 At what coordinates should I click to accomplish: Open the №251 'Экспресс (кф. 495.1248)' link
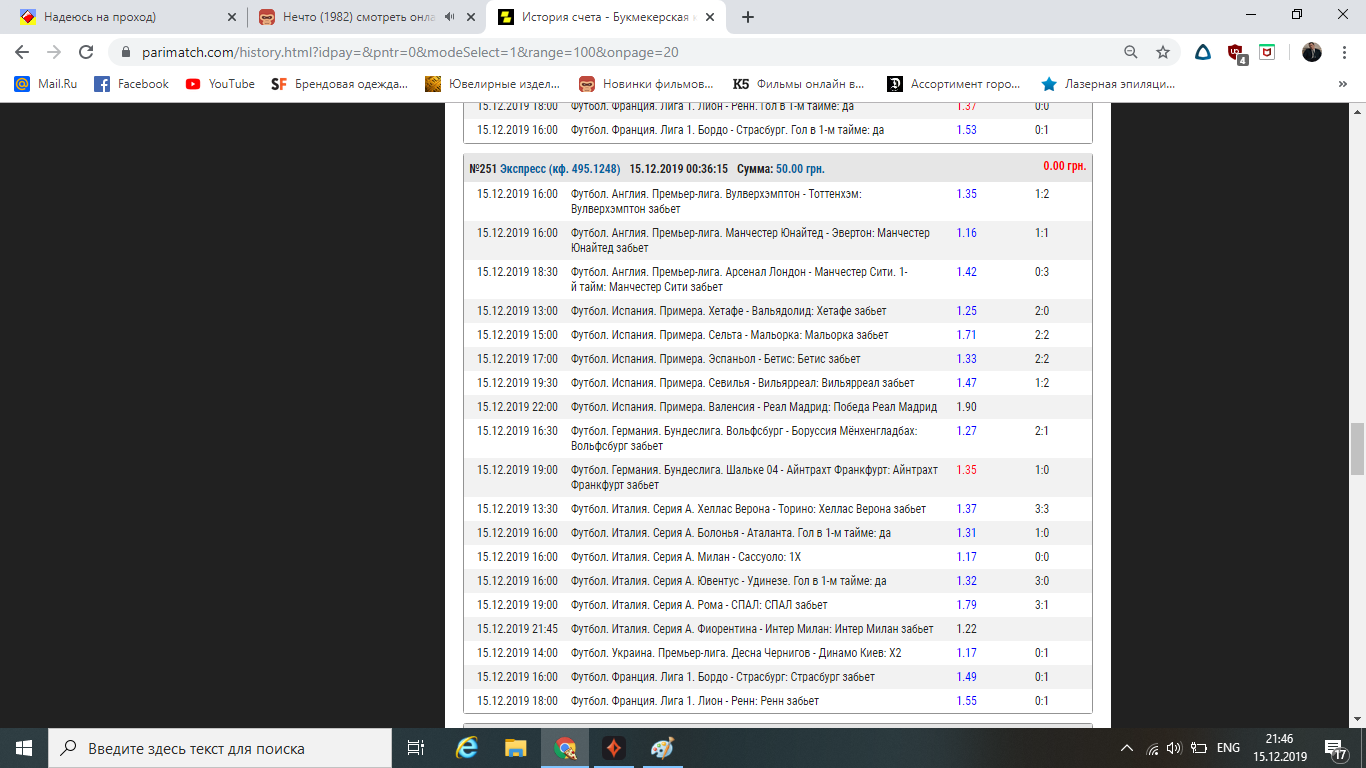coord(559,168)
